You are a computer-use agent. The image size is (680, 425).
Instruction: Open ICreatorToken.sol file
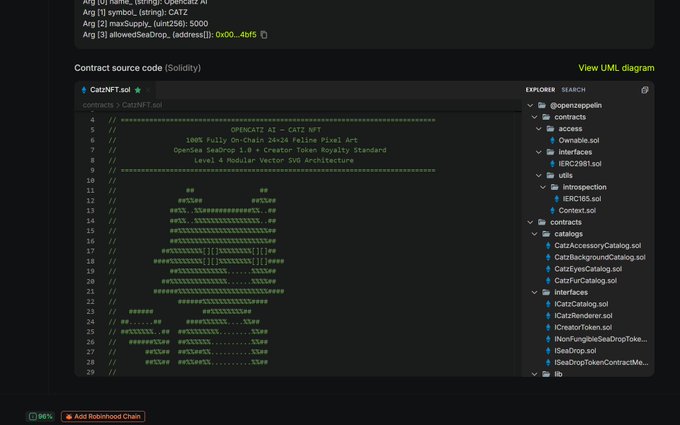(583, 327)
